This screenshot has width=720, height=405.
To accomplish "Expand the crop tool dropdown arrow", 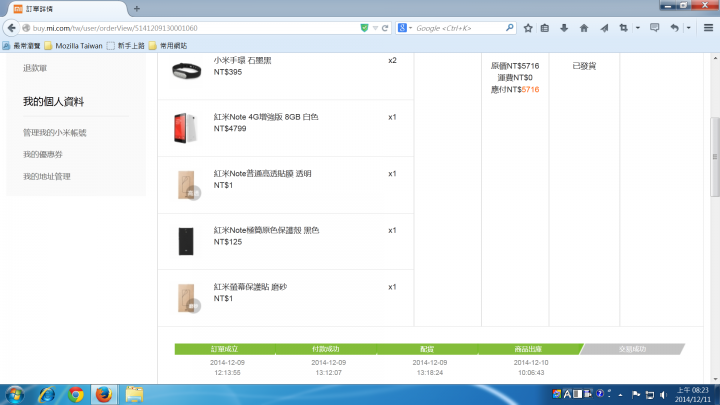I will click(637, 28).
